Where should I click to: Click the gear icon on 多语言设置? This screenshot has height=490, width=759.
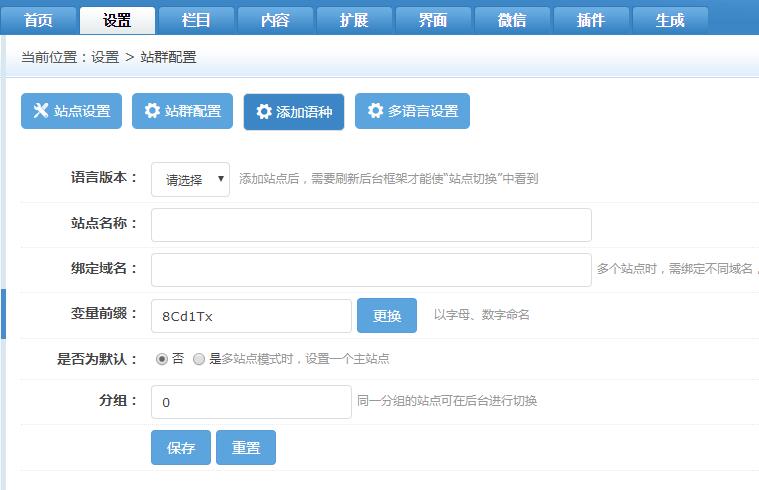[375, 111]
